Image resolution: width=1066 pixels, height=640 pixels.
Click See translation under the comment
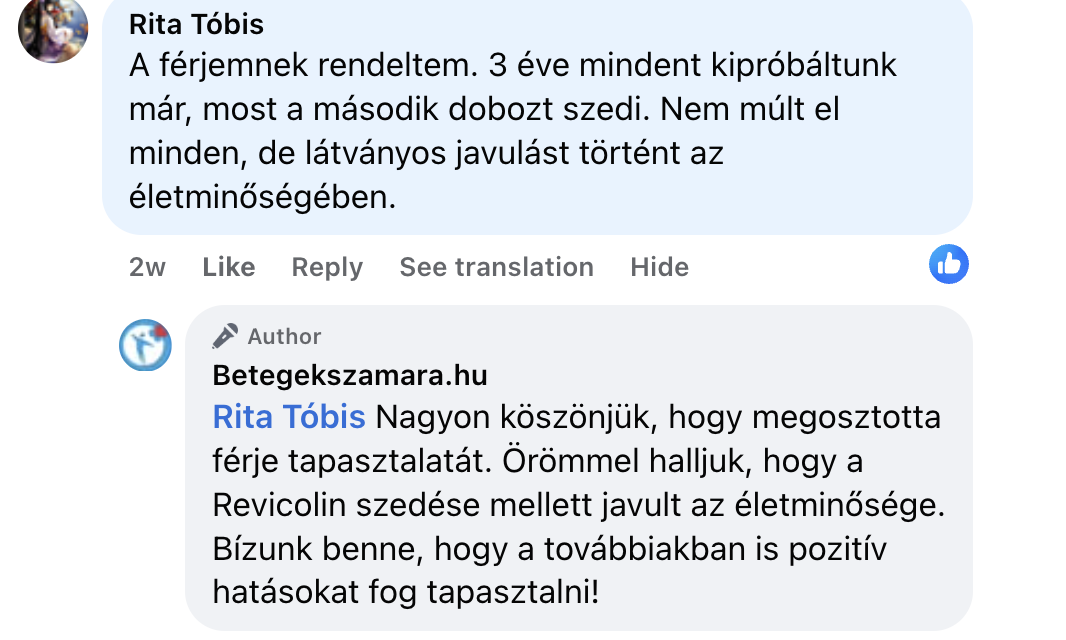(496, 267)
